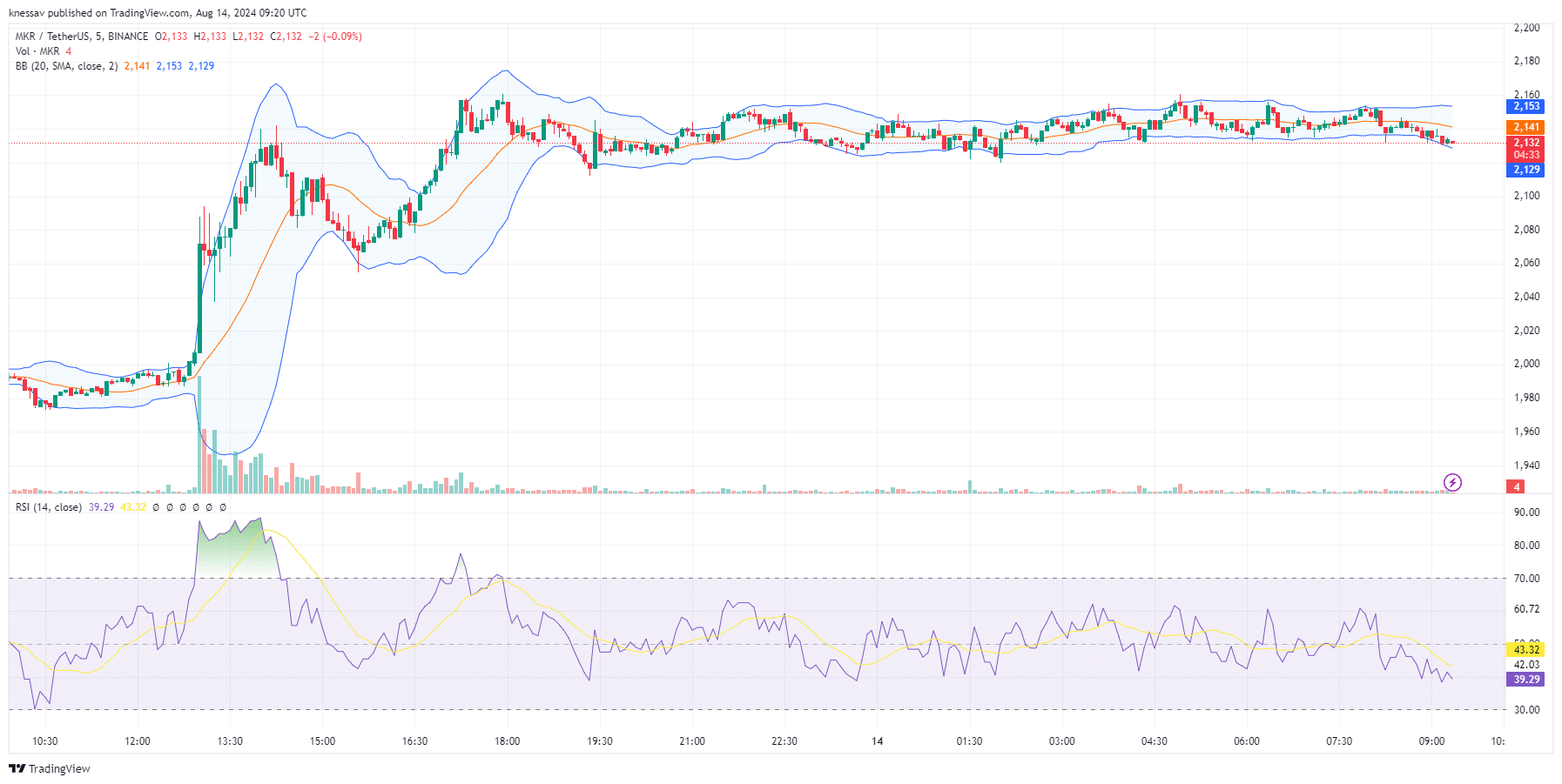Click the 90.00 RSI axis label
This screenshot has width=1562, height=784.
click(x=1526, y=513)
